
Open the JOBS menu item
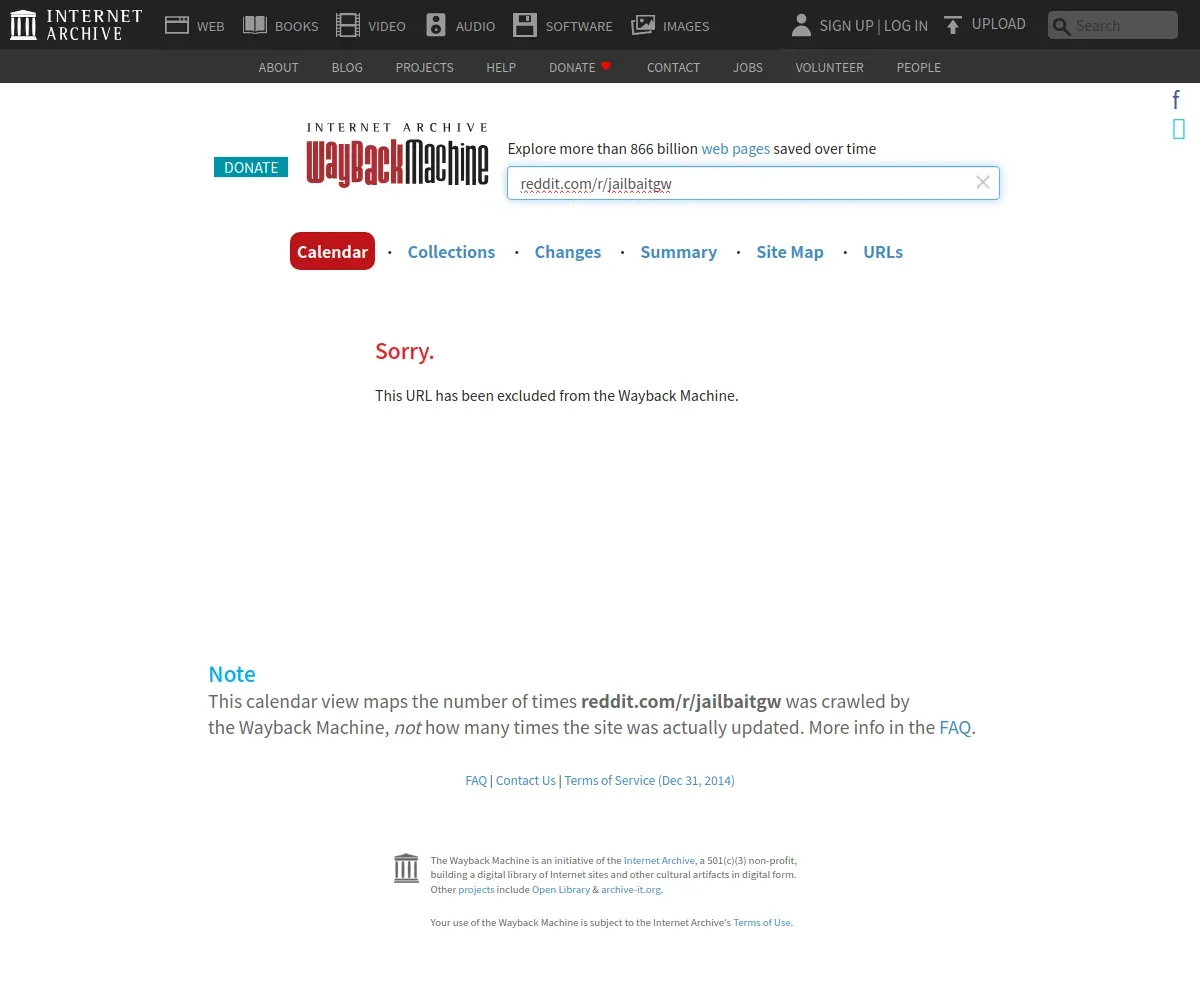point(748,67)
